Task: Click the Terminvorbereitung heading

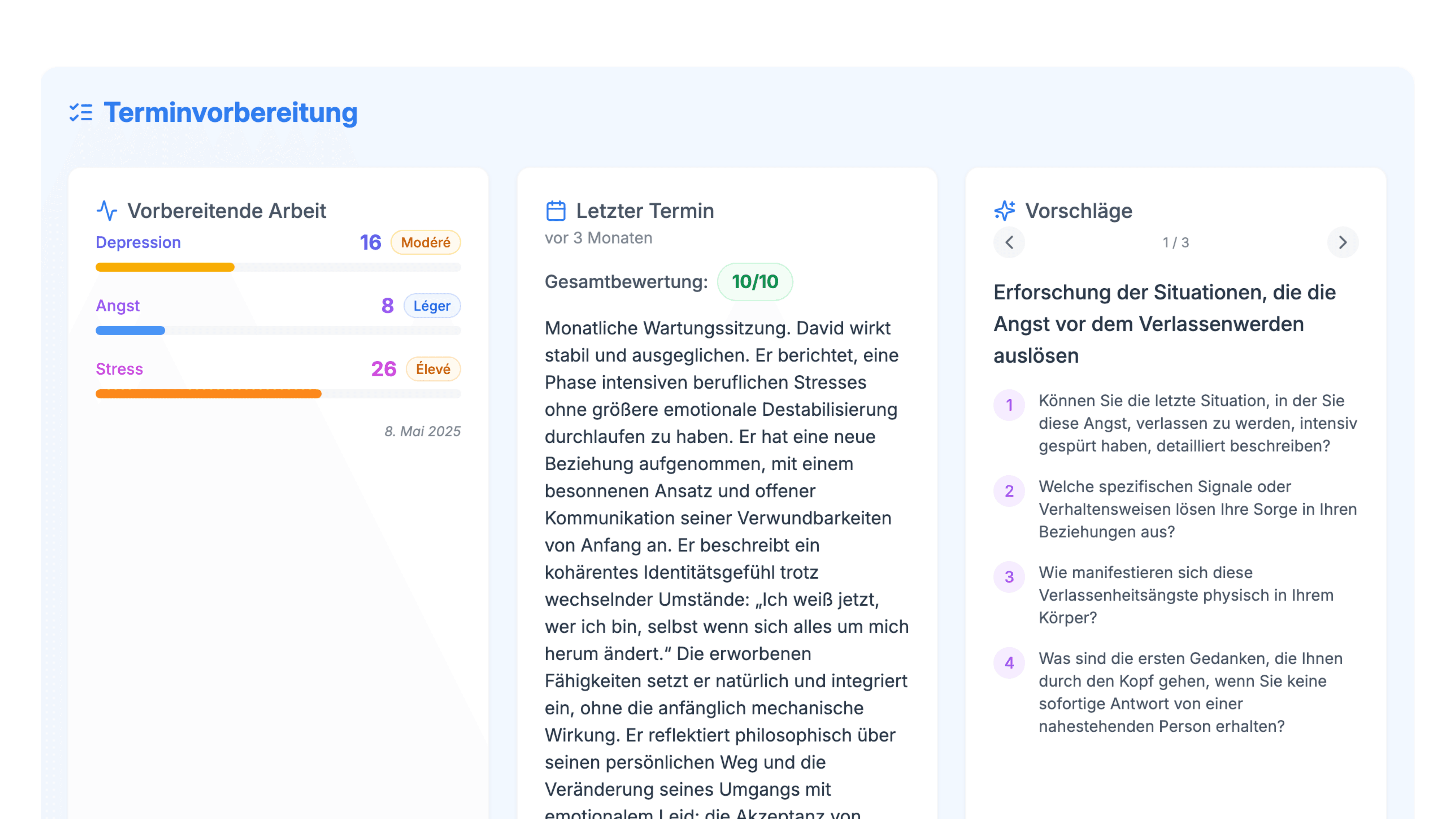Action: coord(231,112)
